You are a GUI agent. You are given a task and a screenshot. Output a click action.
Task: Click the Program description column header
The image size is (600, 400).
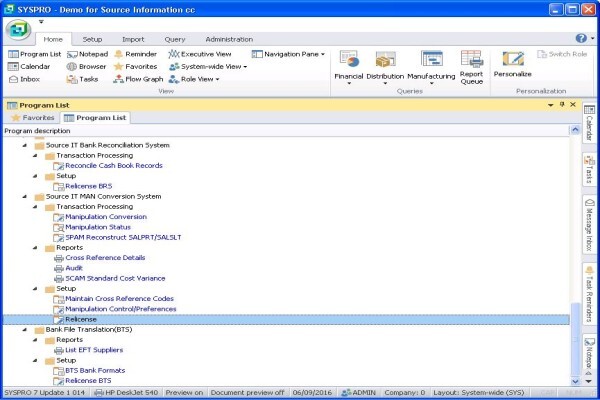286,131
